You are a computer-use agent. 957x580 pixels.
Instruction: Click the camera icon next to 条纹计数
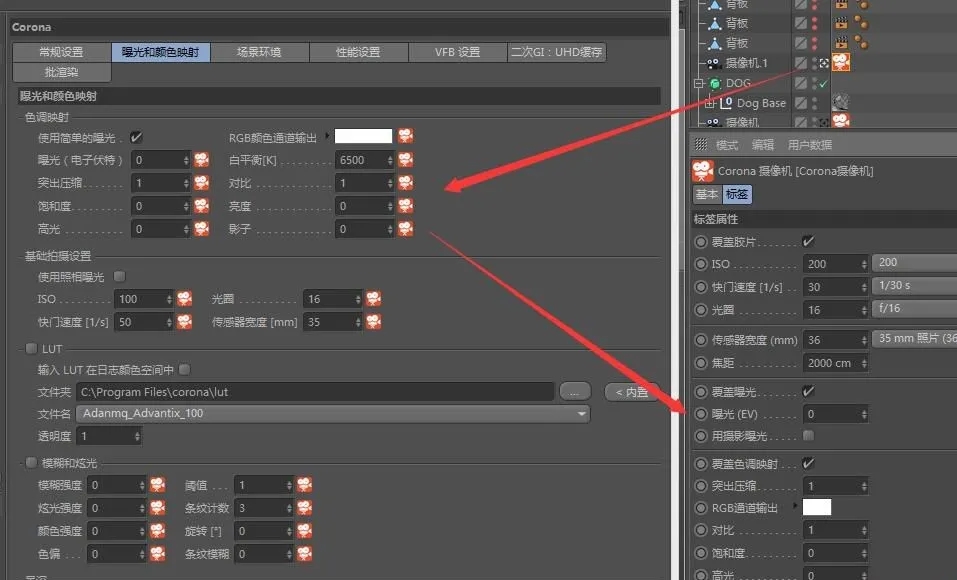coord(305,507)
